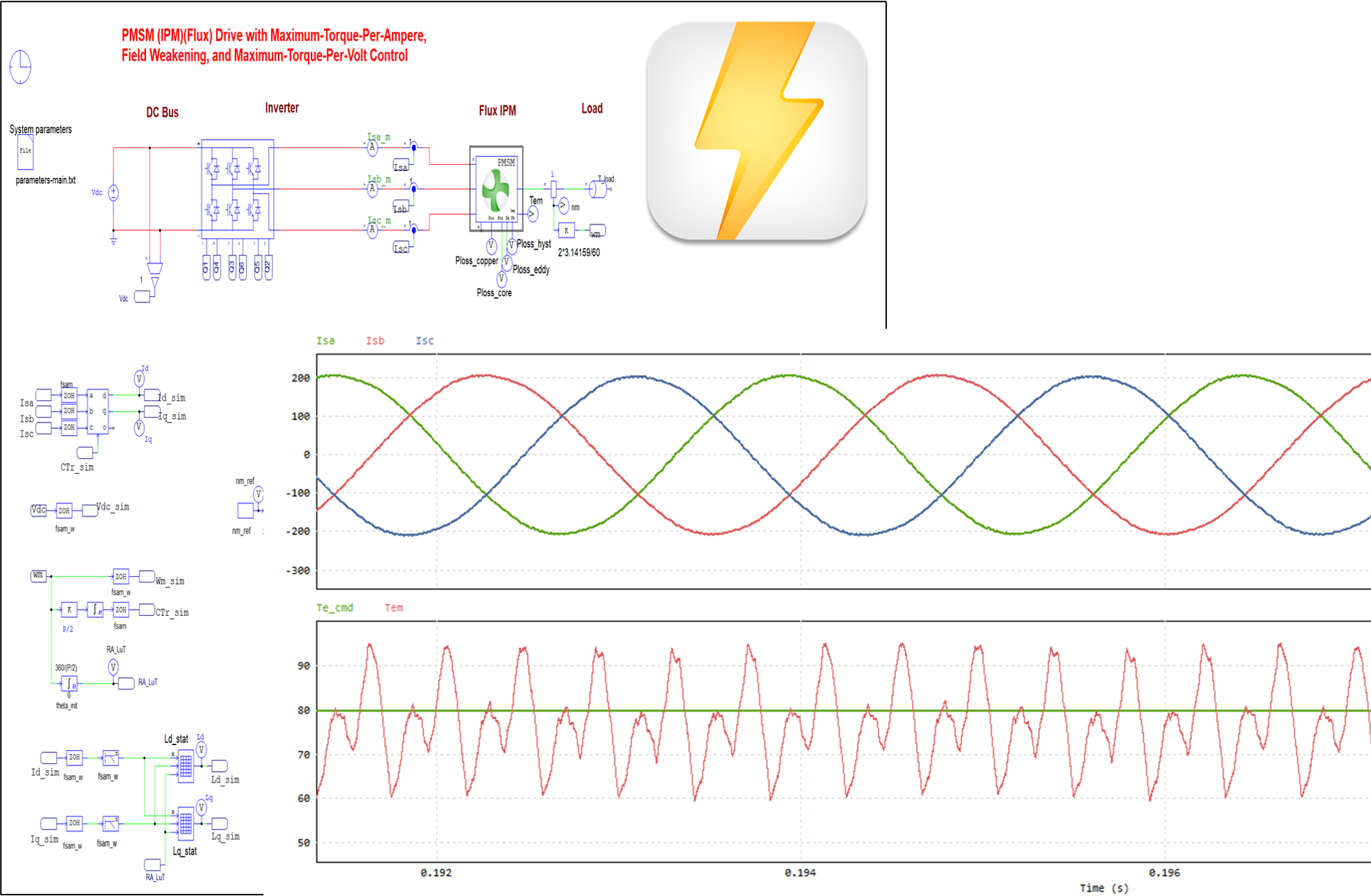Image resolution: width=1371 pixels, height=896 pixels.
Task: Select the Tem legend label
Action: click(394, 608)
